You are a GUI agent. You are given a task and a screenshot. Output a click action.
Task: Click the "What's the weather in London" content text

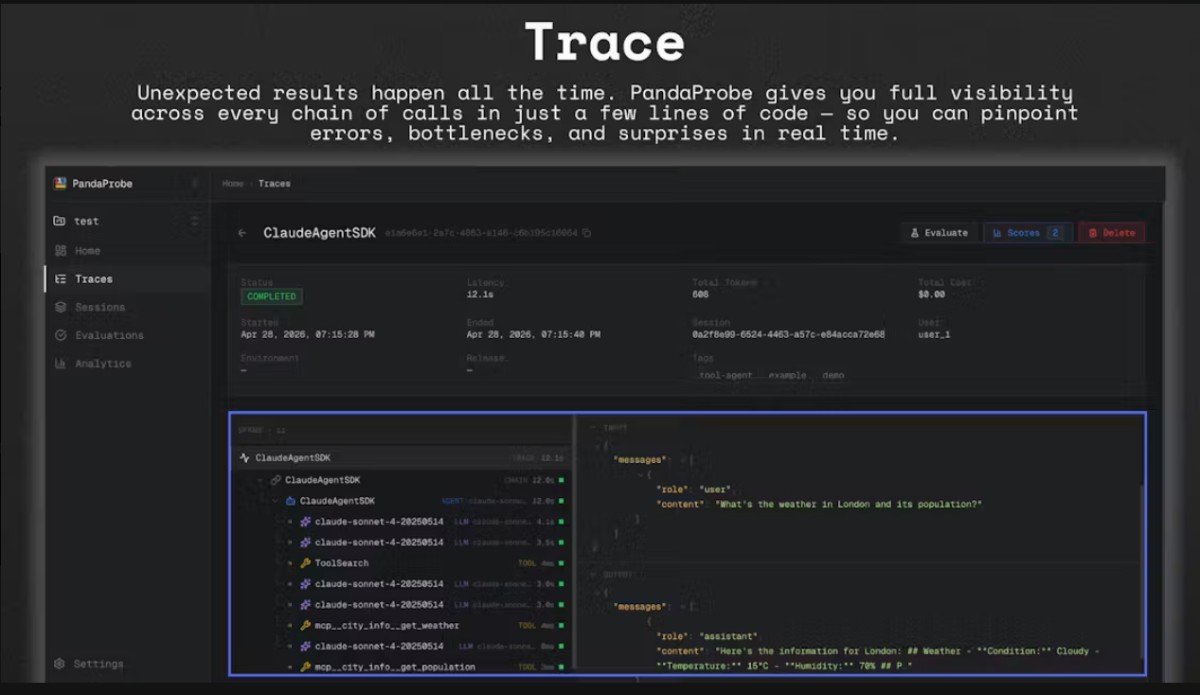click(849, 505)
